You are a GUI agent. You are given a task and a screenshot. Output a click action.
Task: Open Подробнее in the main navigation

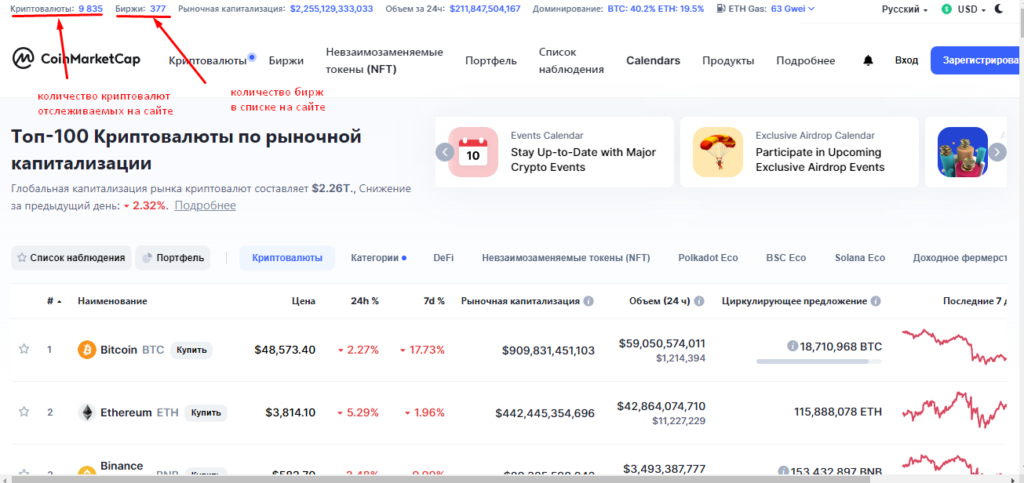[805, 61]
